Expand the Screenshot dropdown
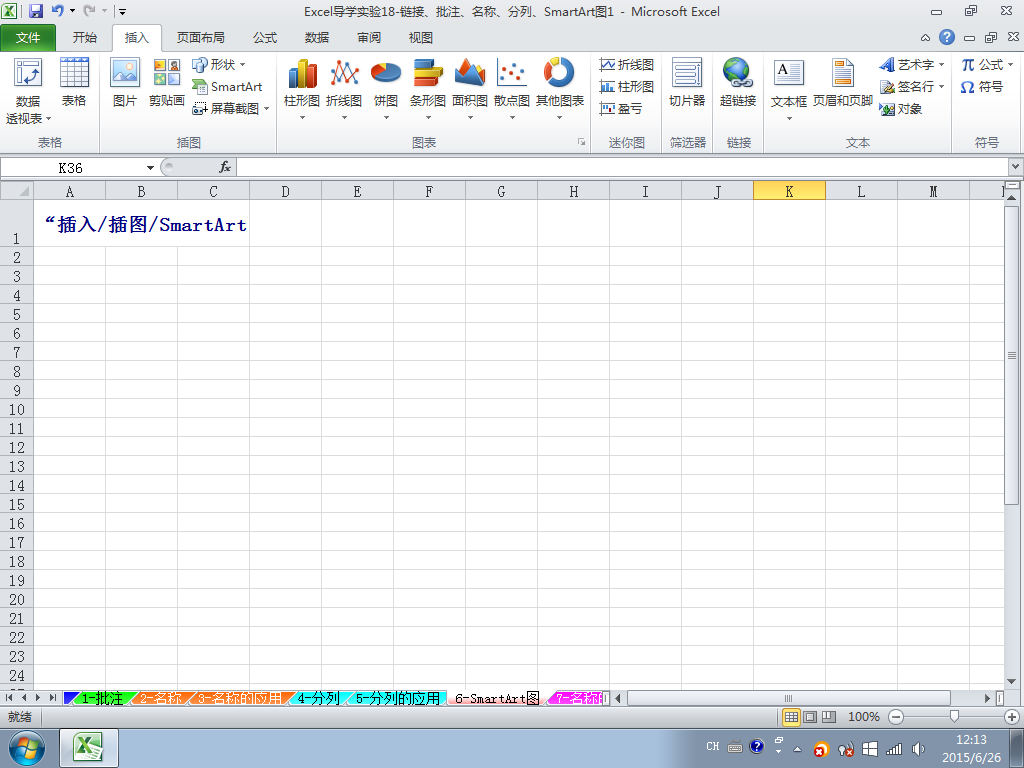Viewport: 1024px width, 768px height. pos(266,108)
